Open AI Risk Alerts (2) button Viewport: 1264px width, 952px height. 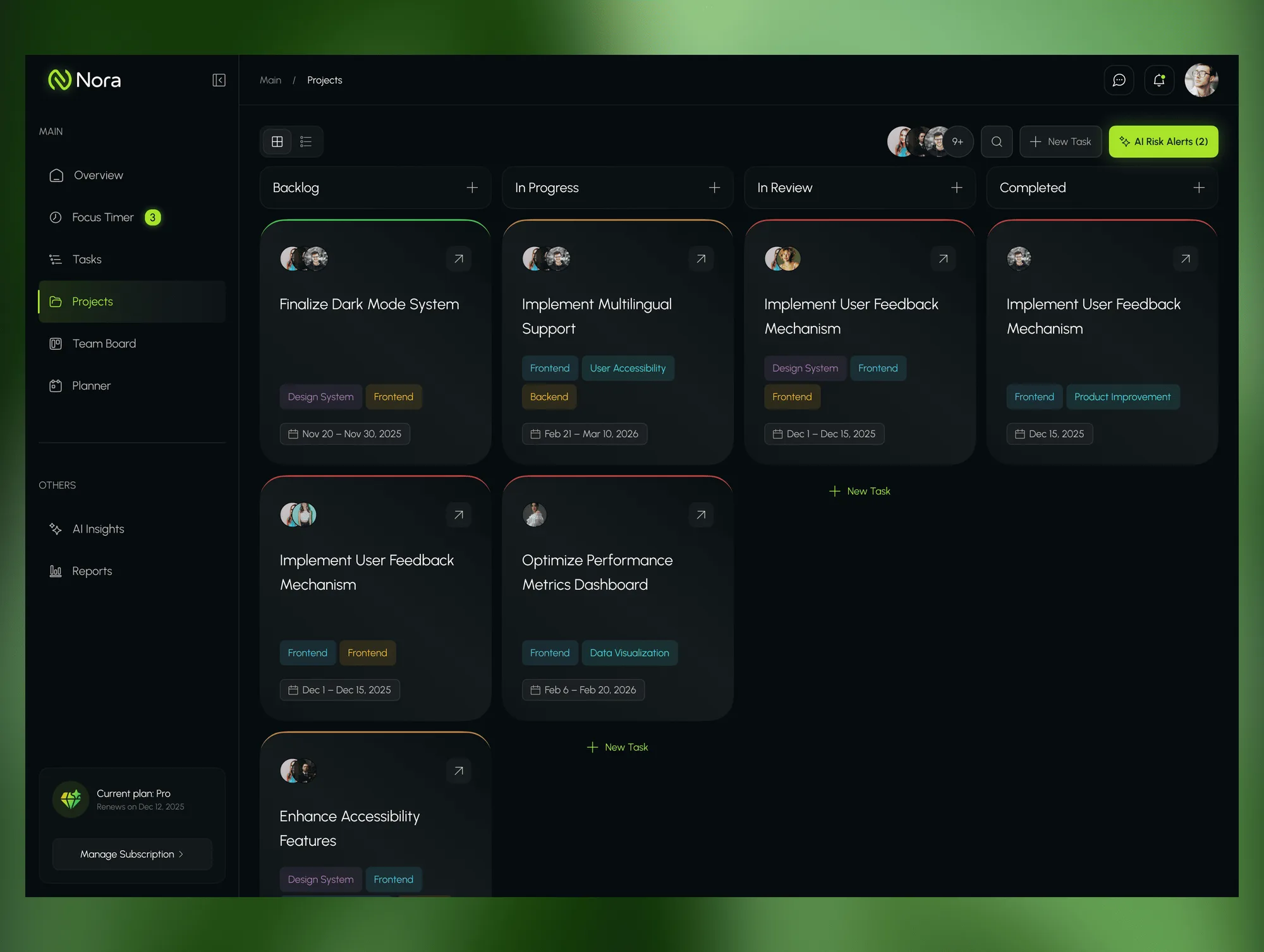pos(1164,142)
